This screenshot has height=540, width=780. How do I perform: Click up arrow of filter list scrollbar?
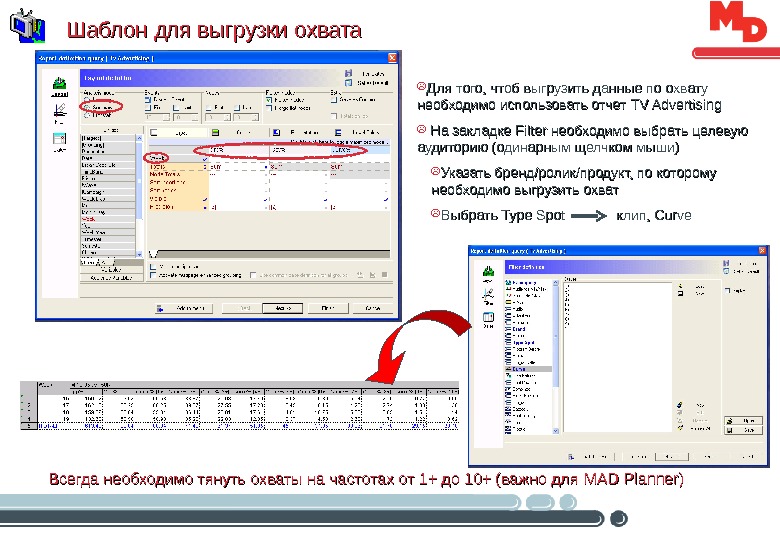[x=556, y=283]
